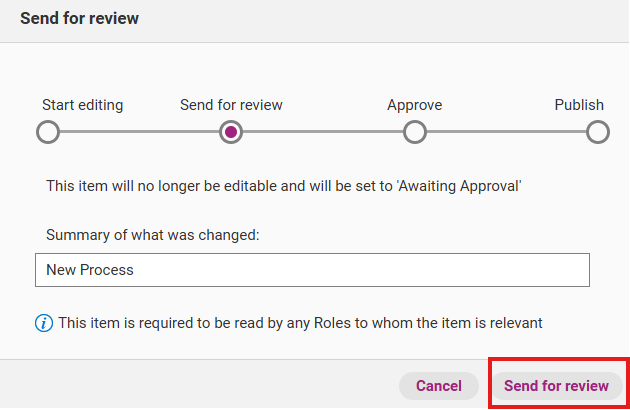
Task: Click progress line between Send for review and Approve
Action: 323,132
